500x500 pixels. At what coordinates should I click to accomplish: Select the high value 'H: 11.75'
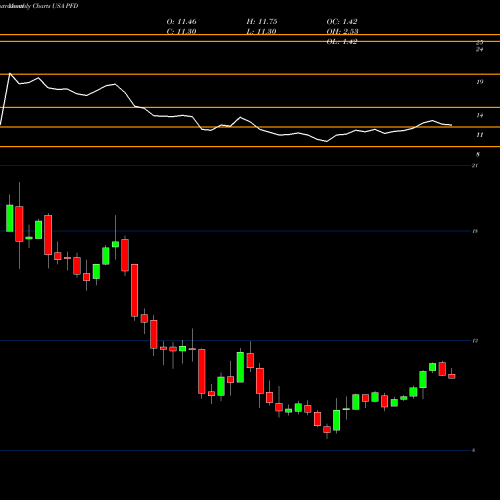262,22
